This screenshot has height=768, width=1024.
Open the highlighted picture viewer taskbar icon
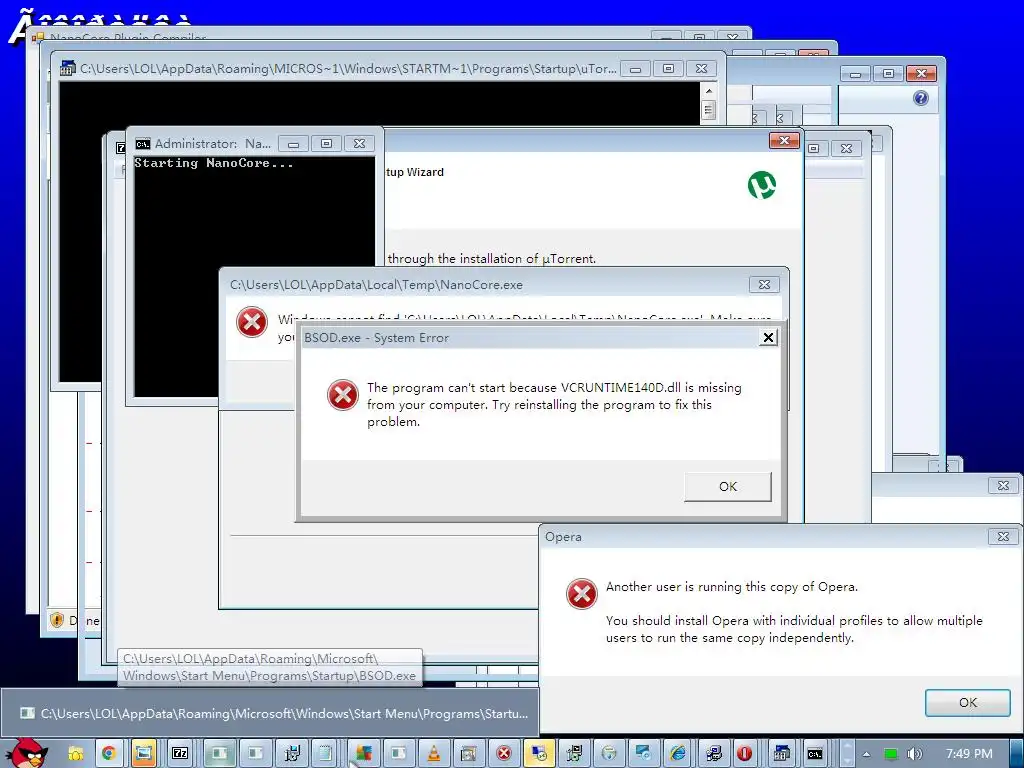click(144, 754)
